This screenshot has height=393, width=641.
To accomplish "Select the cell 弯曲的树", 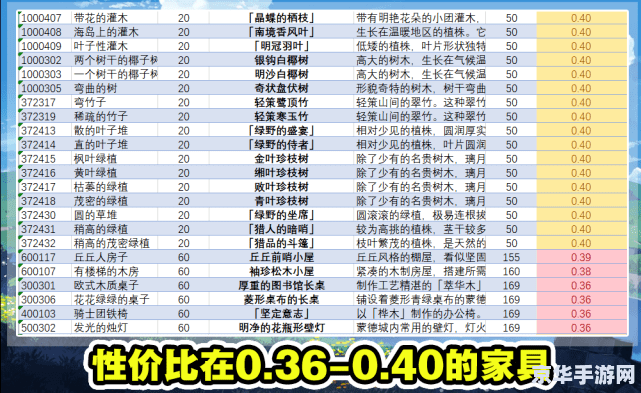I will [95, 88].
